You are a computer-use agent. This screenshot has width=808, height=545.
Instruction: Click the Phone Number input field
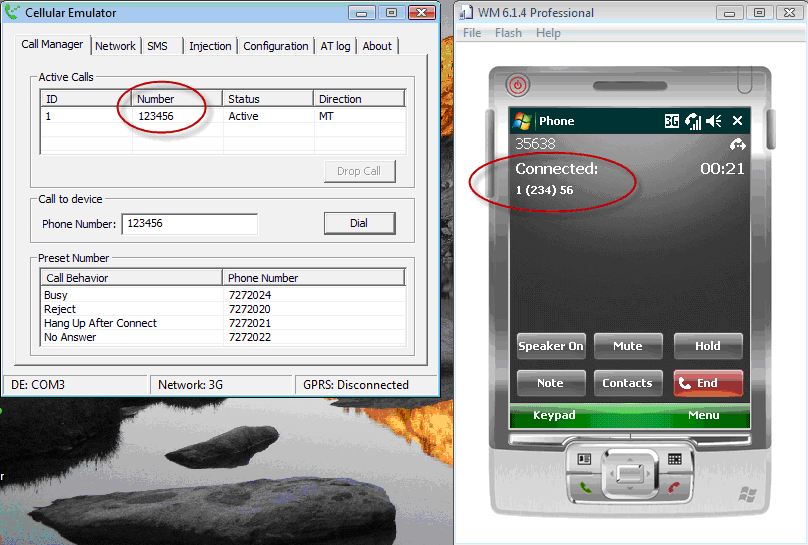coord(190,224)
